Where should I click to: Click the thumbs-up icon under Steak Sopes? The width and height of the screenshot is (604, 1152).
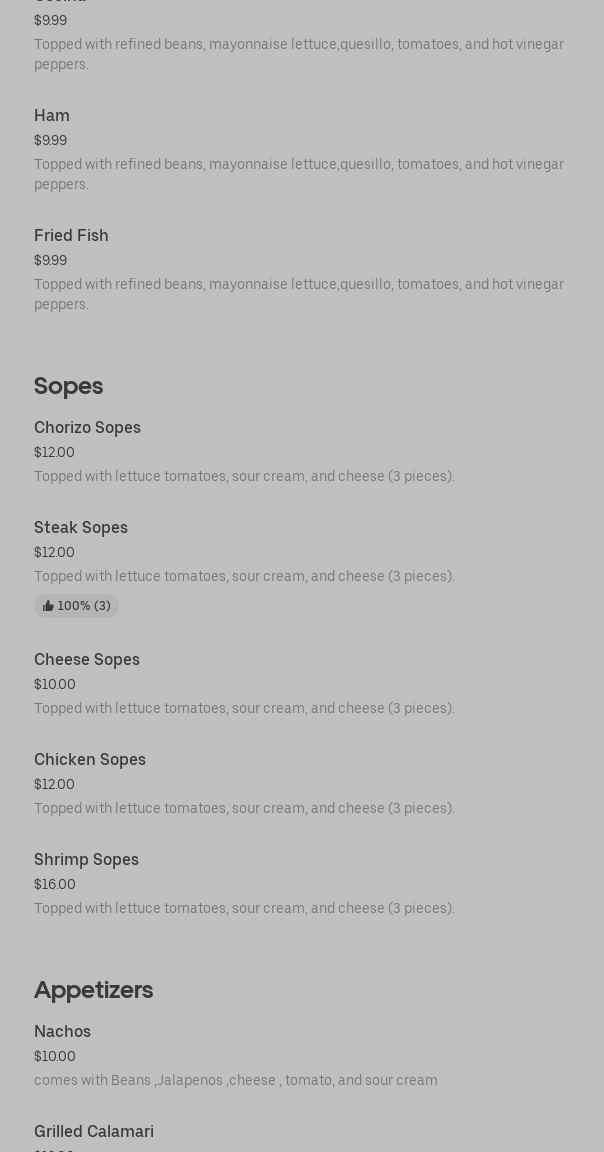(x=48, y=606)
